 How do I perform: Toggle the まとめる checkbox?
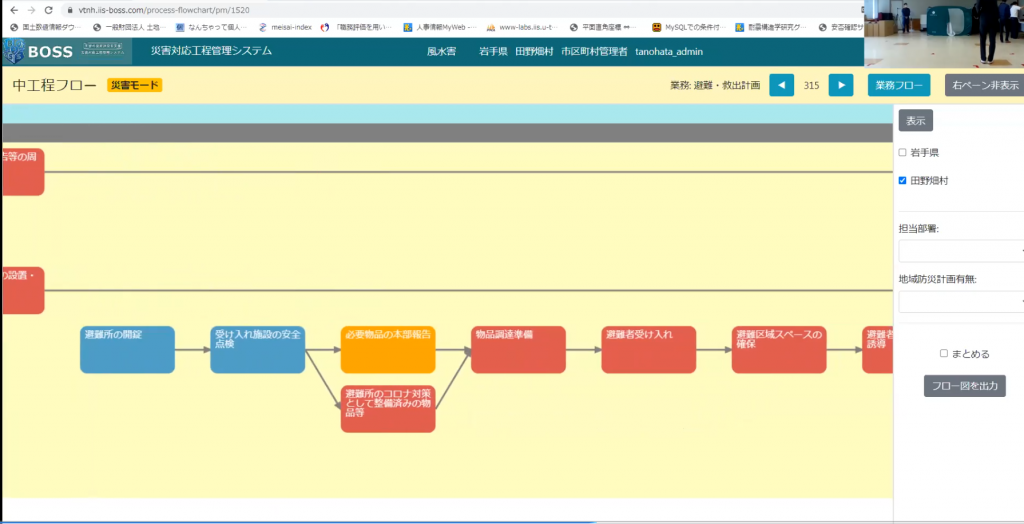pos(944,353)
